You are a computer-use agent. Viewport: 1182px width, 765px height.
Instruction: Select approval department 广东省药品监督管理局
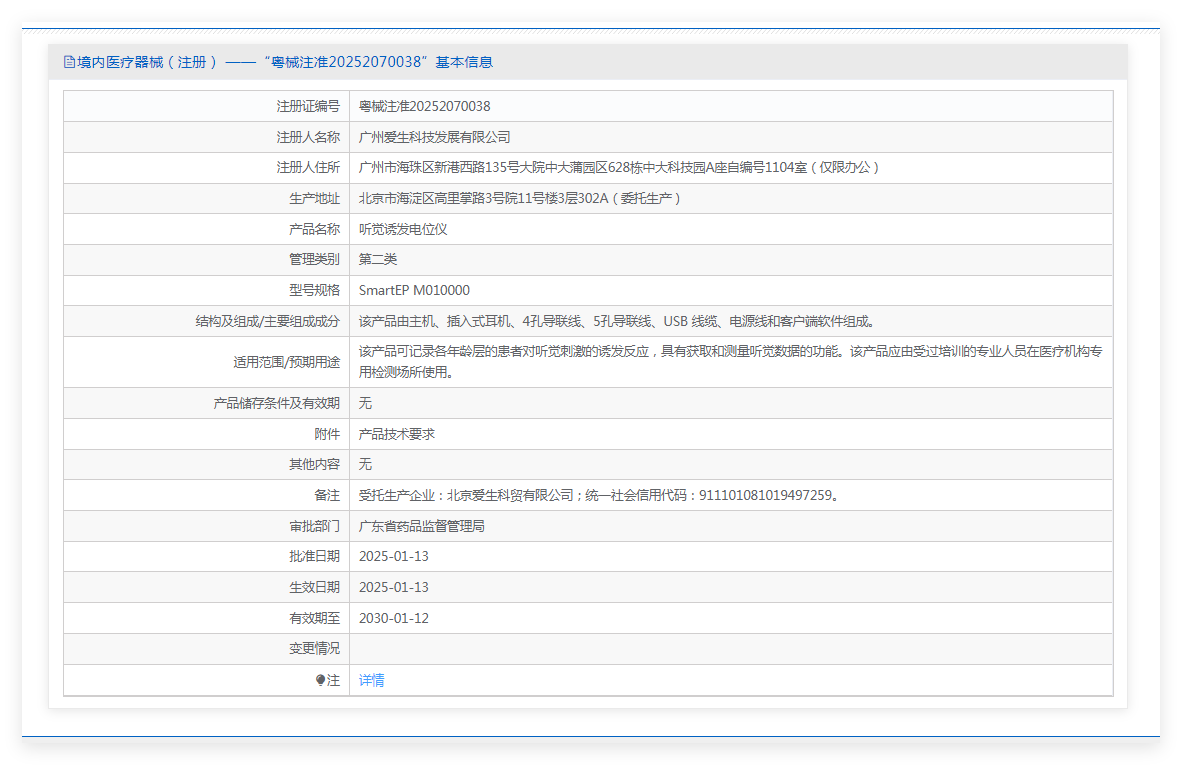pos(421,526)
